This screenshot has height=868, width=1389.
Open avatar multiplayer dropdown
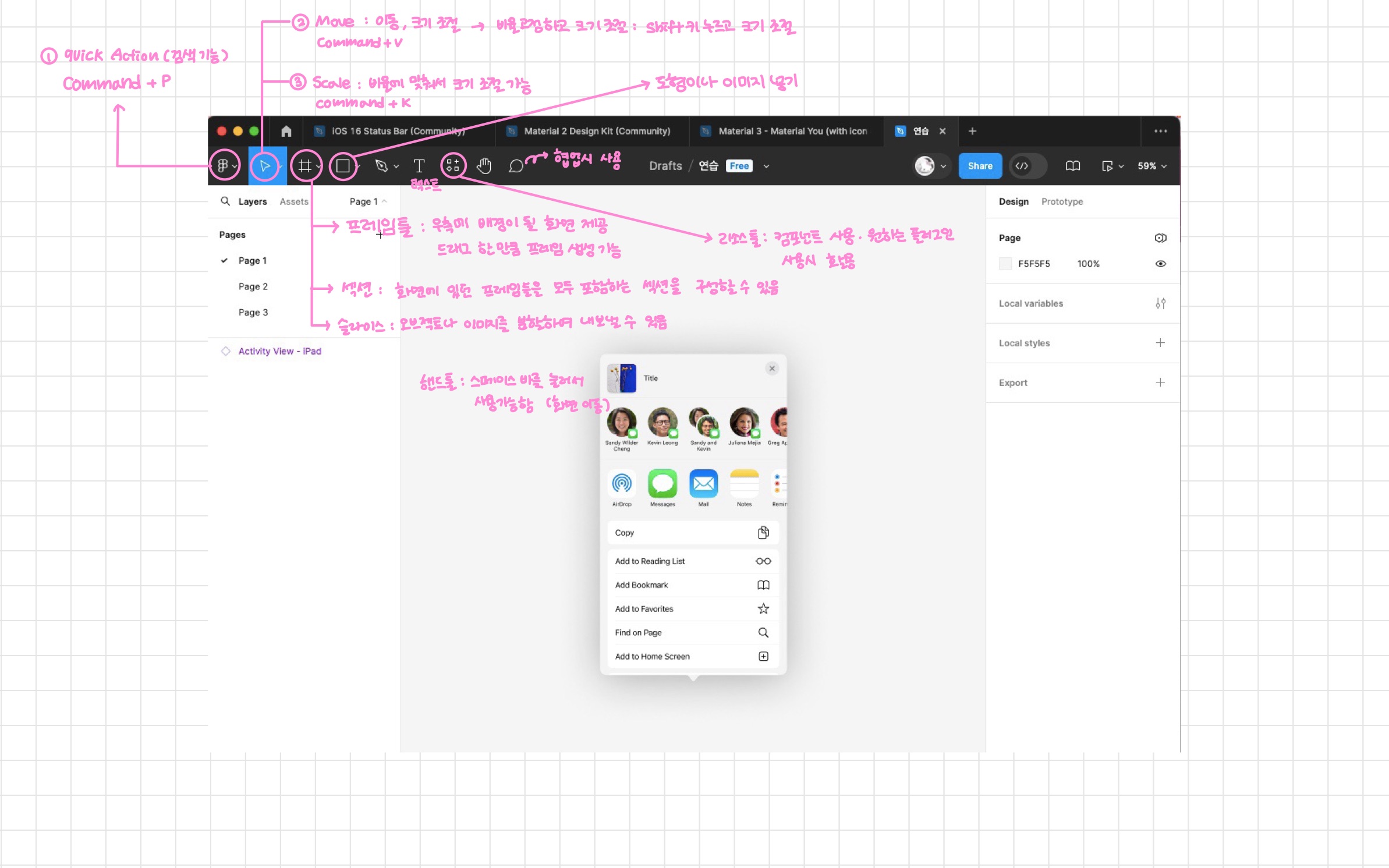click(x=943, y=166)
